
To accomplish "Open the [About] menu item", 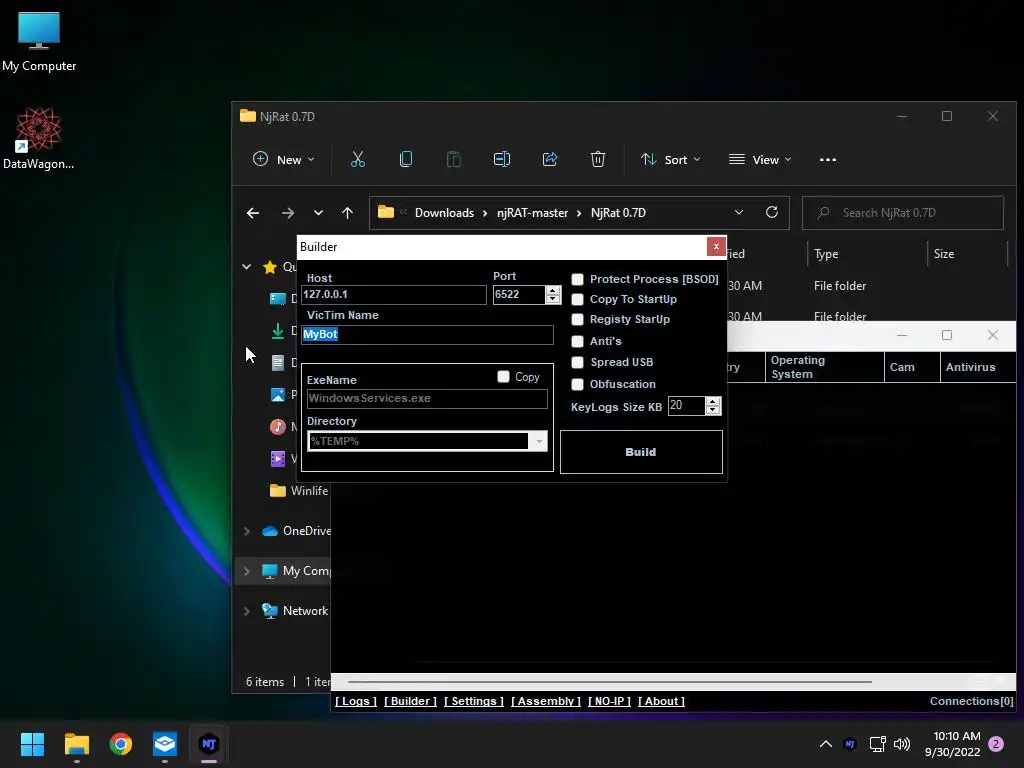I will (x=662, y=701).
